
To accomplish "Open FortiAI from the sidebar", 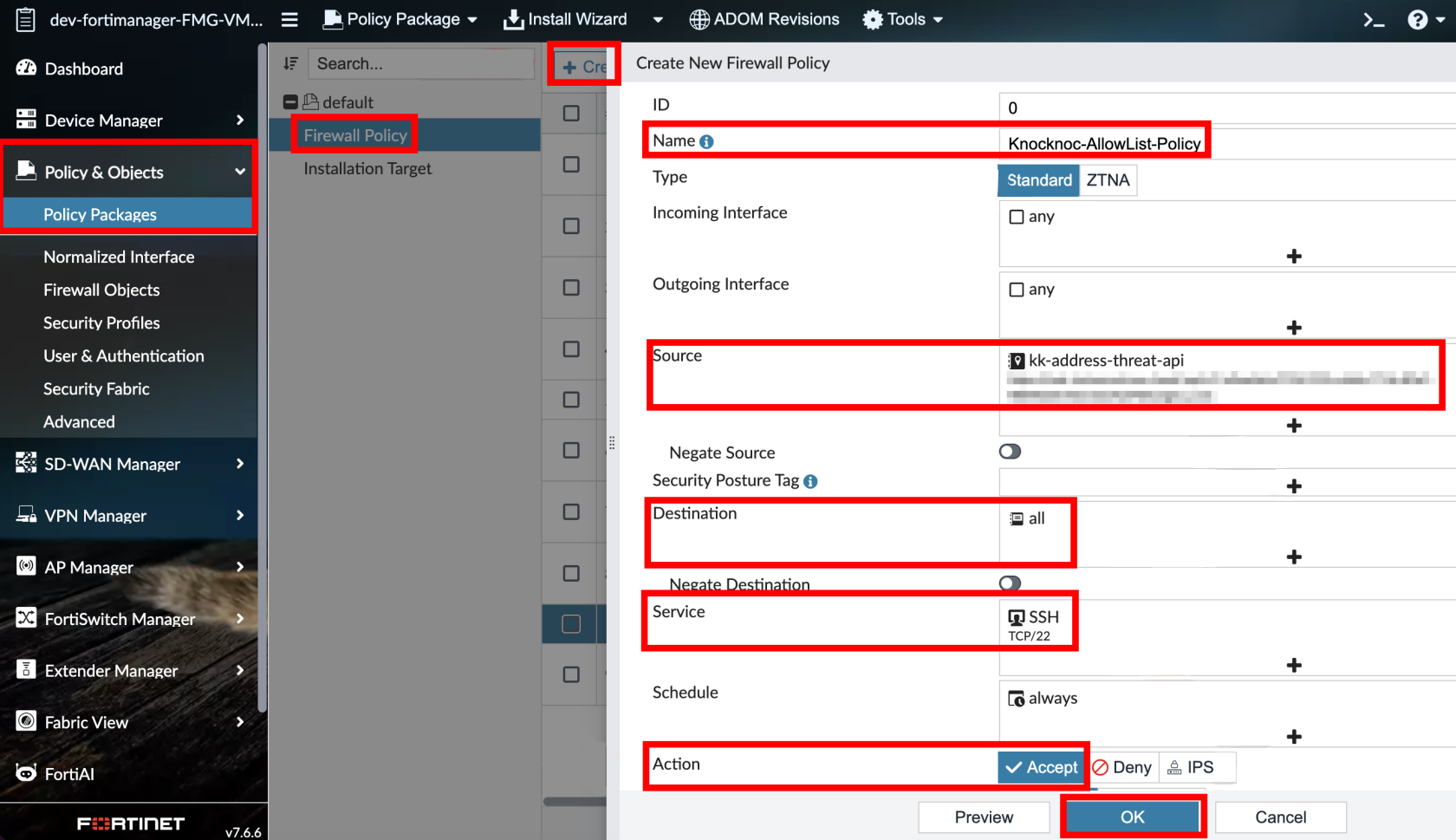I will click(x=69, y=773).
